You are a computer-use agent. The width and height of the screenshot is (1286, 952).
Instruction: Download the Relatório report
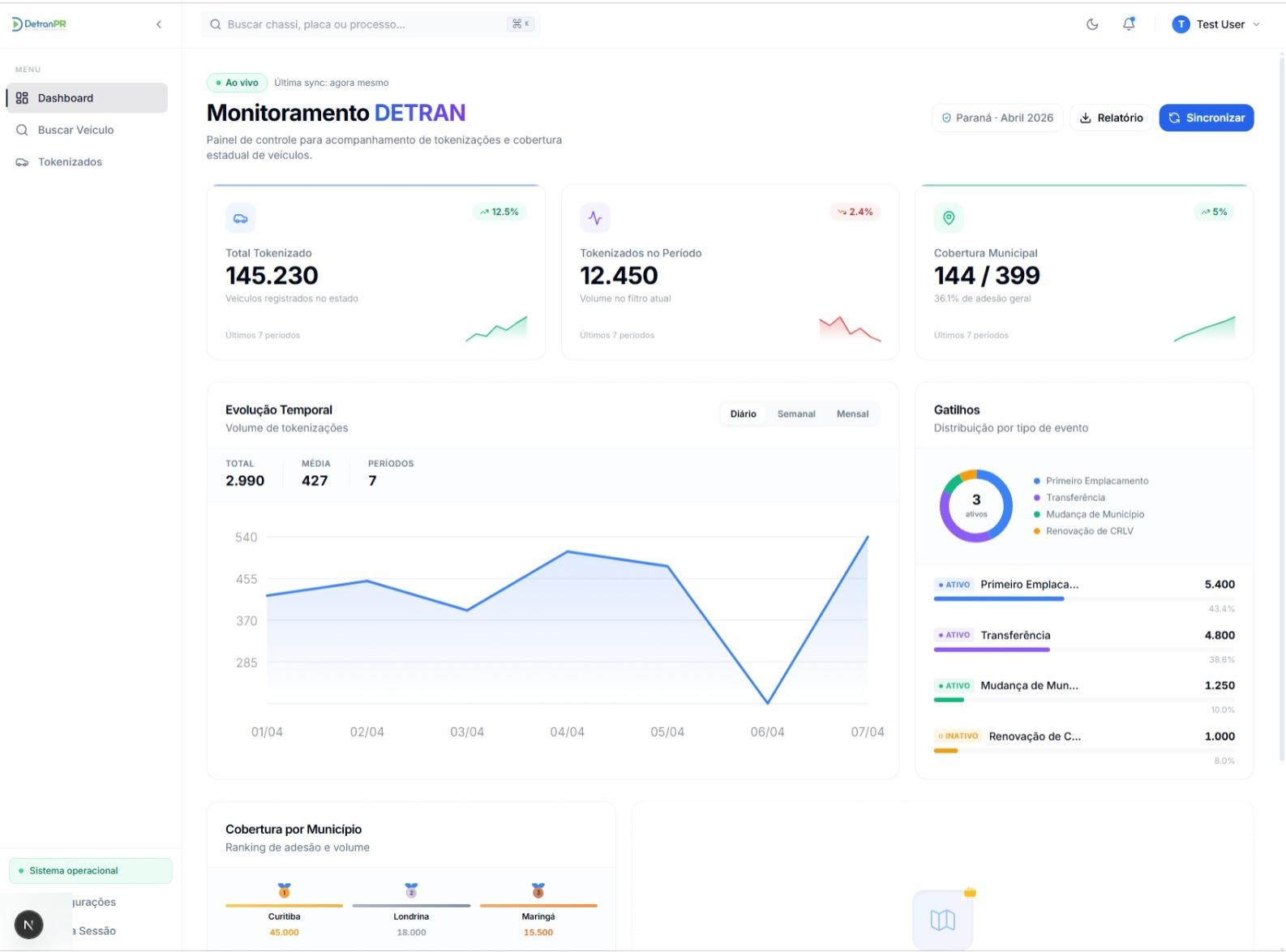coord(1111,118)
